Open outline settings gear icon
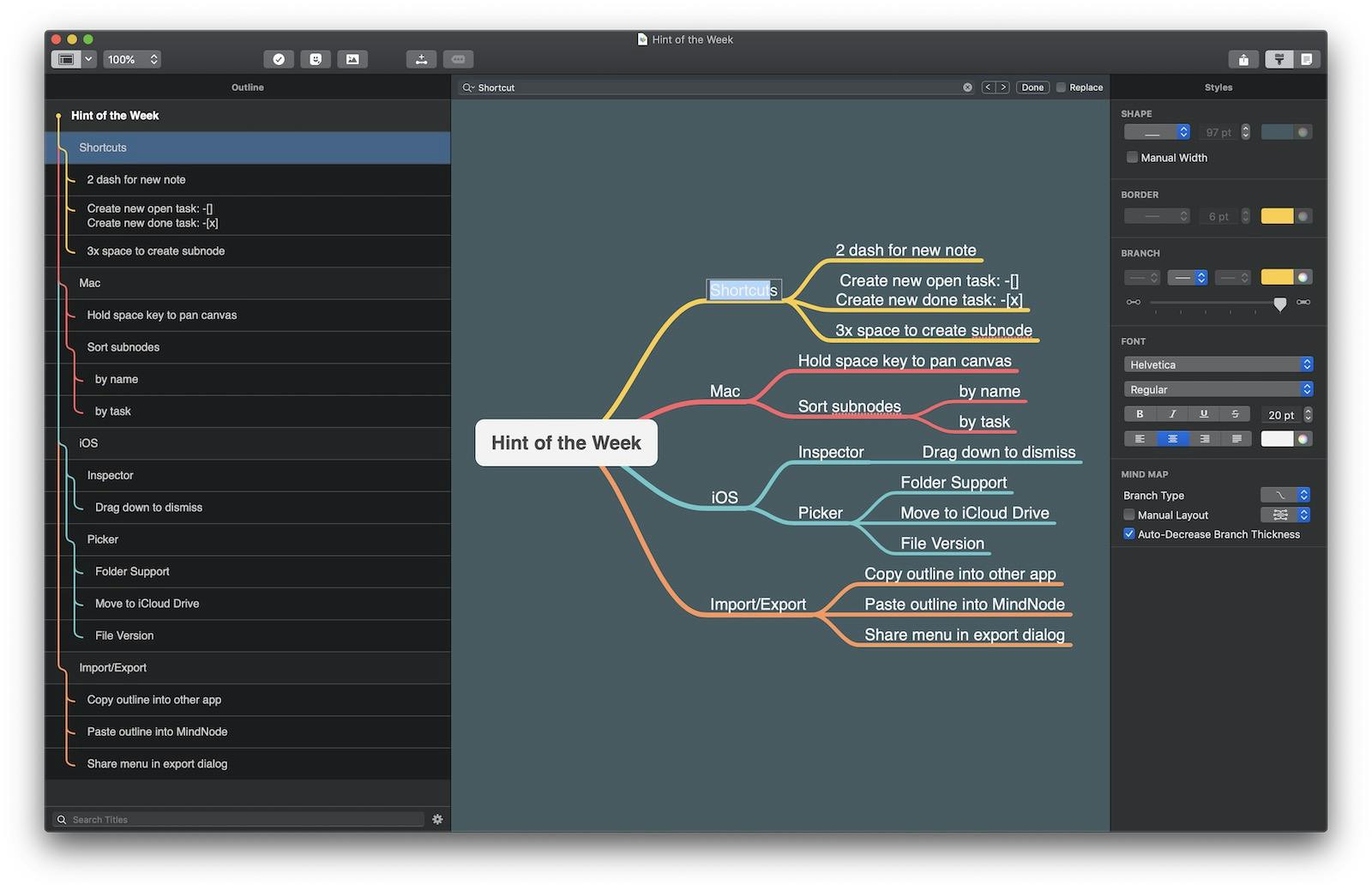The image size is (1372, 891). click(437, 819)
